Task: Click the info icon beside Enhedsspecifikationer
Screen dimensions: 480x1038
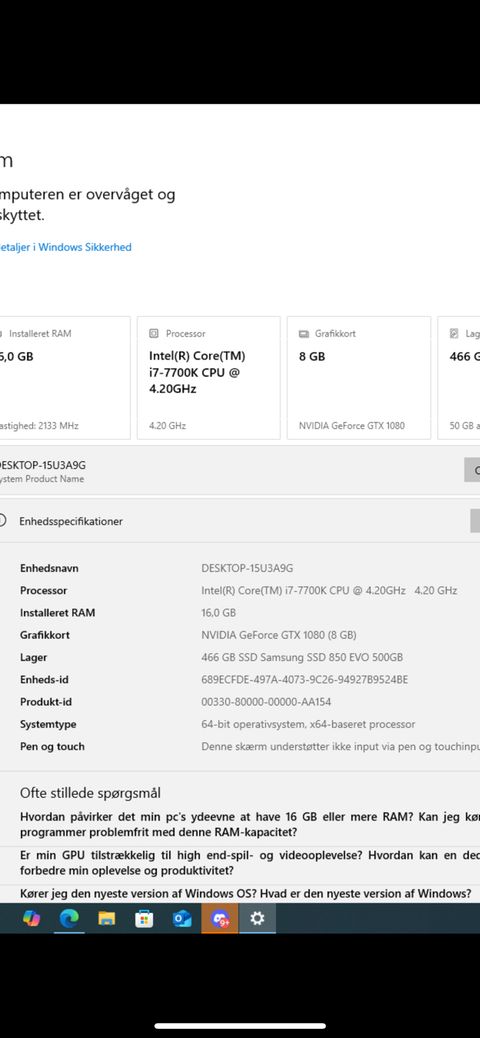Action: tap(2, 520)
